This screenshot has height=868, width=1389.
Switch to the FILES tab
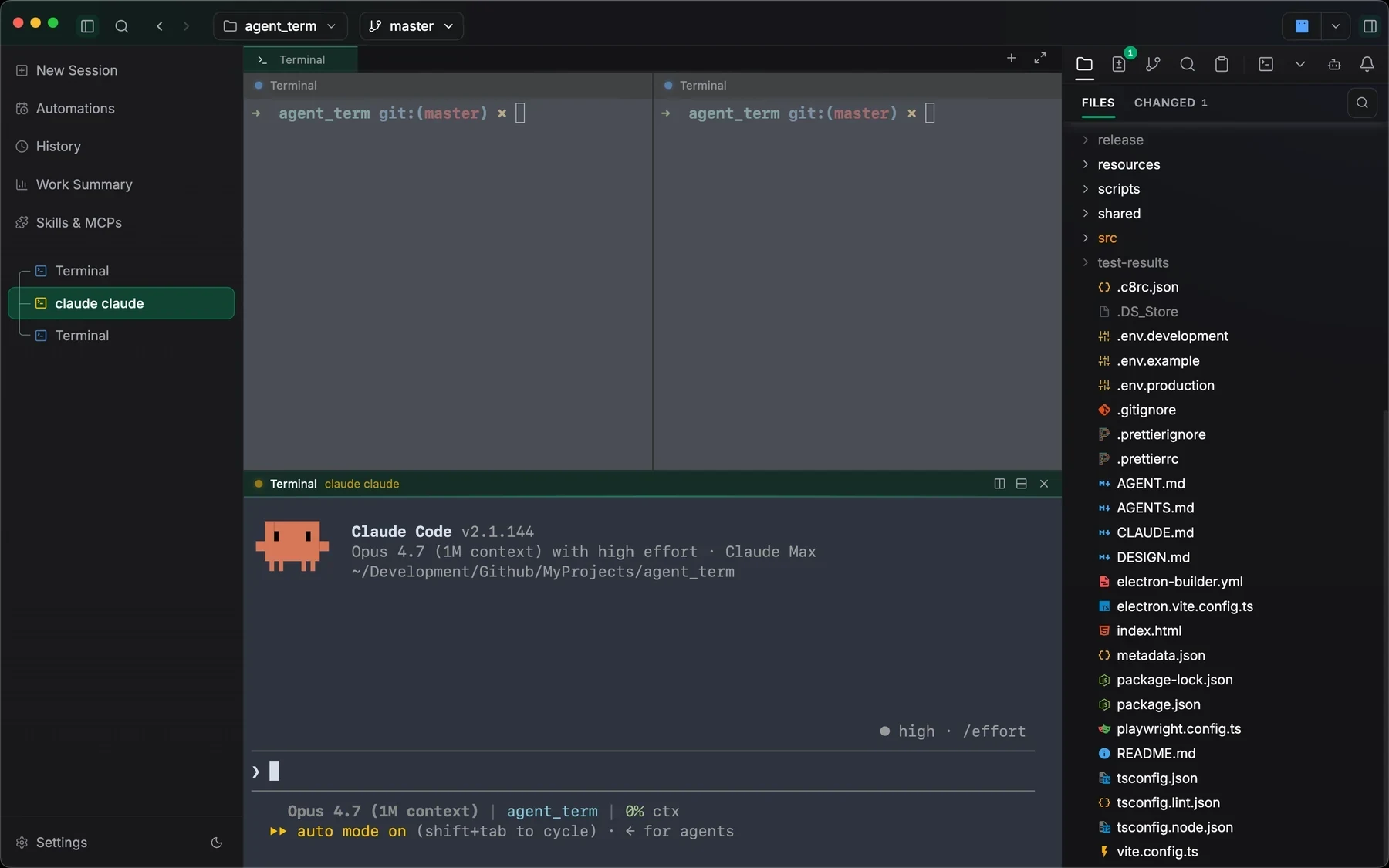click(1098, 103)
